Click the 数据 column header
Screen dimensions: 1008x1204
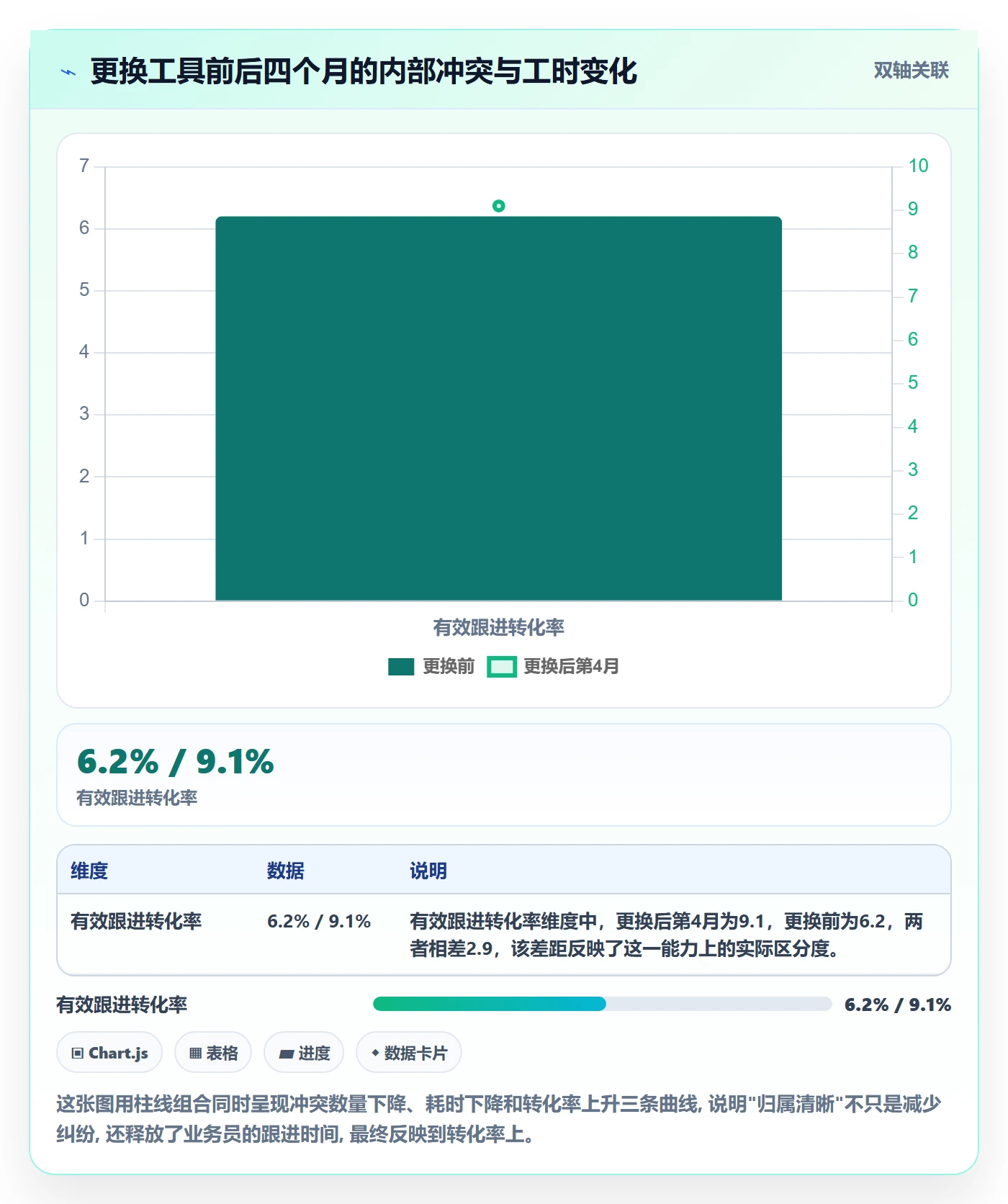pyautogui.click(x=286, y=871)
